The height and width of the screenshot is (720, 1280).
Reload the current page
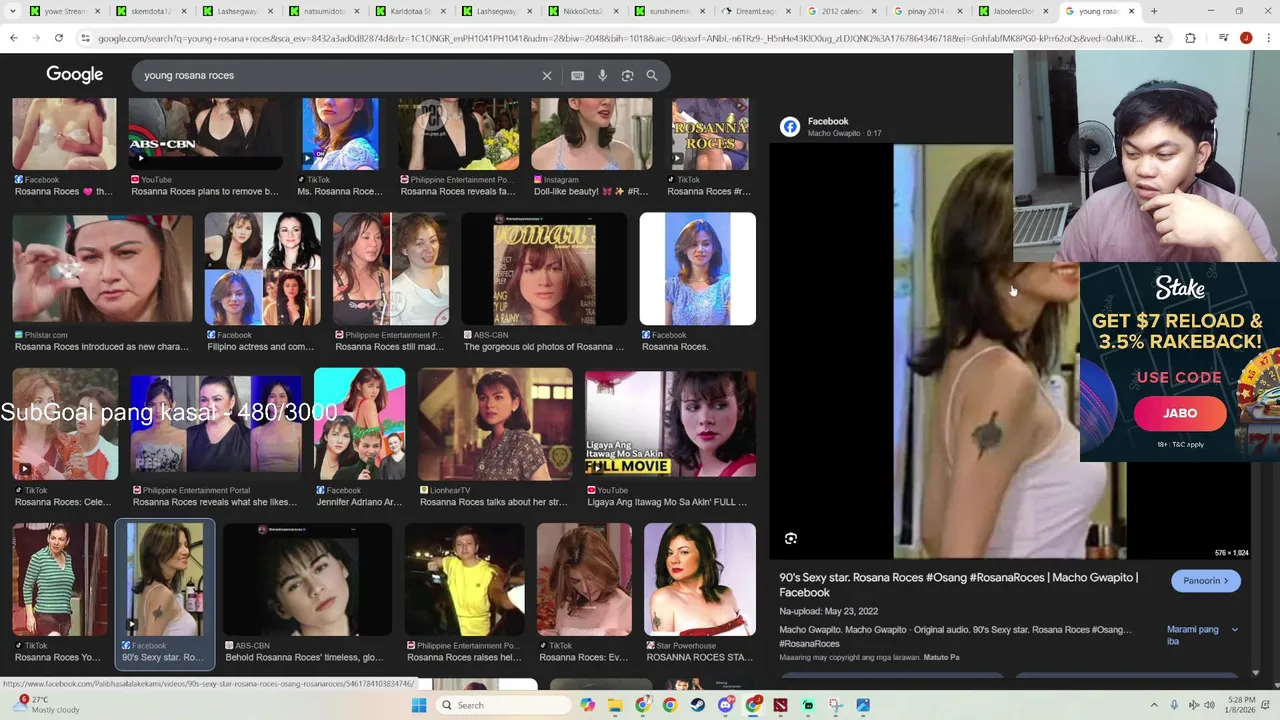pos(59,38)
